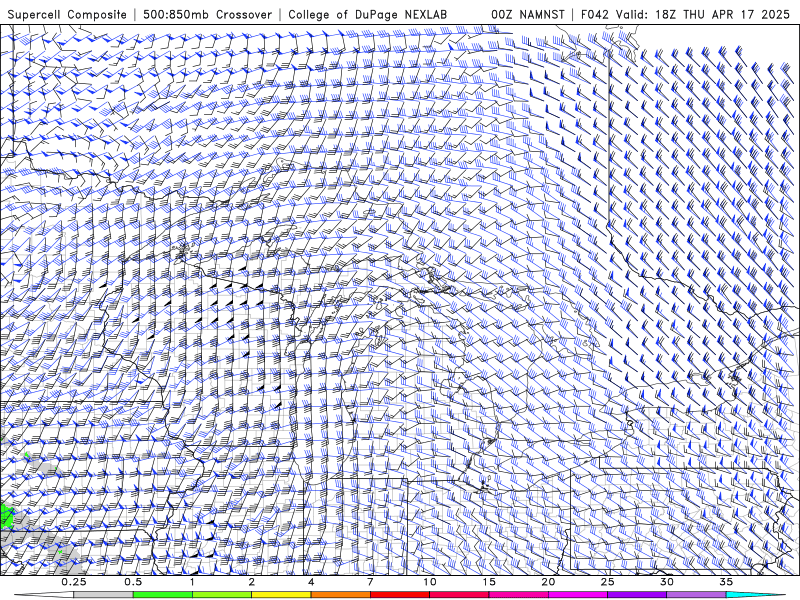The height and width of the screenshot is (600, 800).
Task: Click the "F042" forecast hour text
Action: (595, 14)
